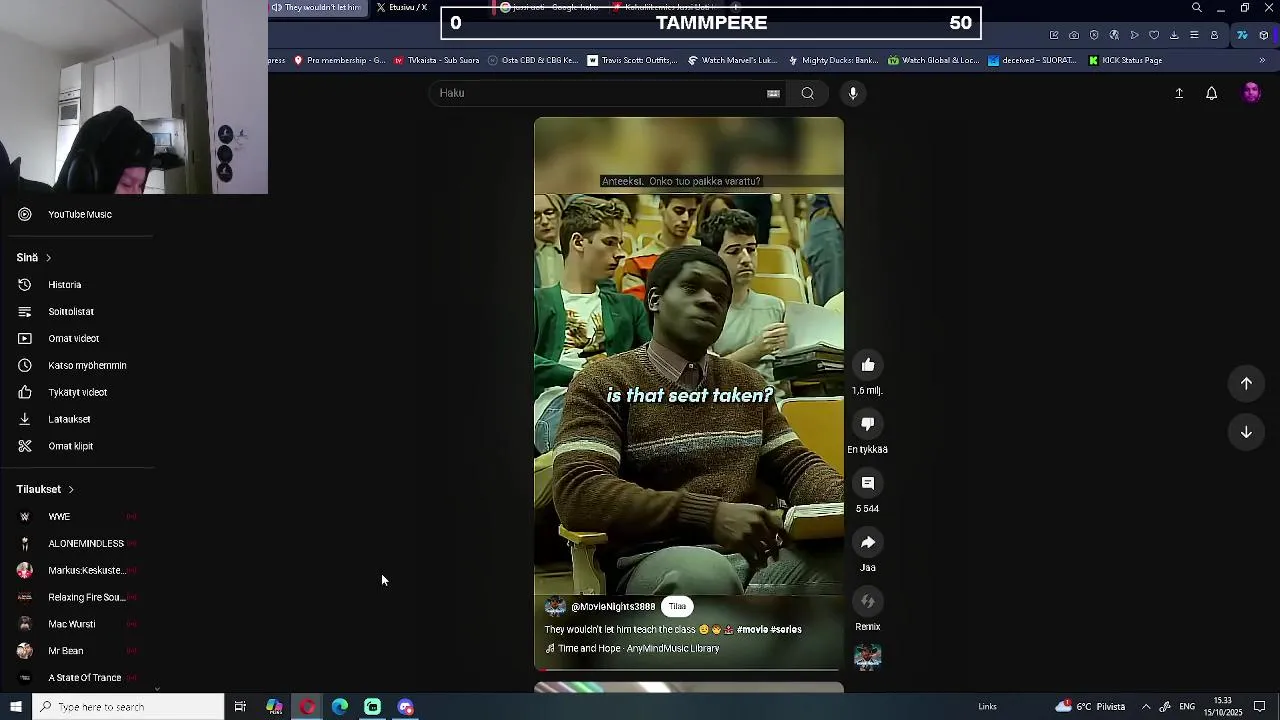Go to previous short with up arrow

1246,383
